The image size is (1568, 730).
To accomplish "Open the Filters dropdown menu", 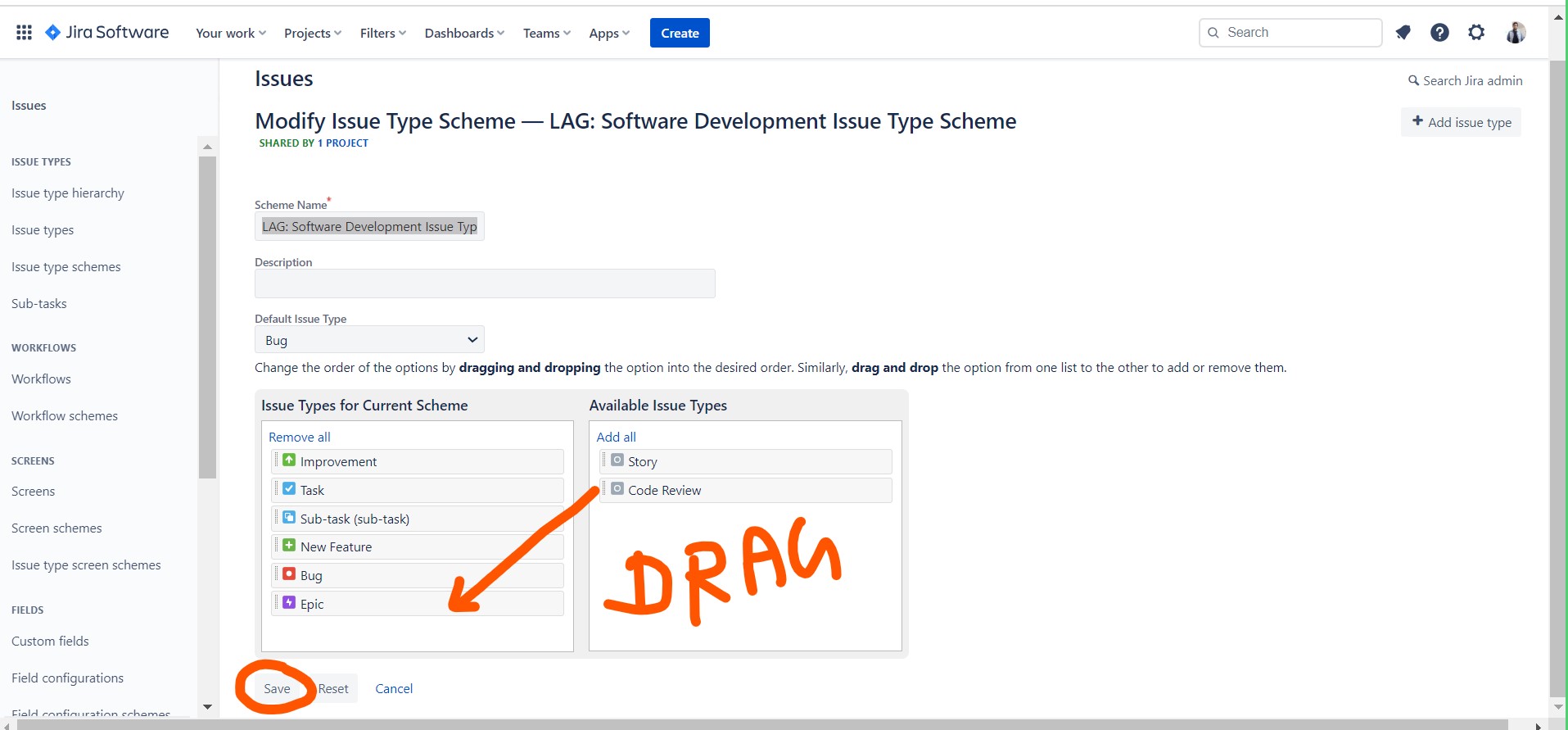I will [x=382, y=34].
